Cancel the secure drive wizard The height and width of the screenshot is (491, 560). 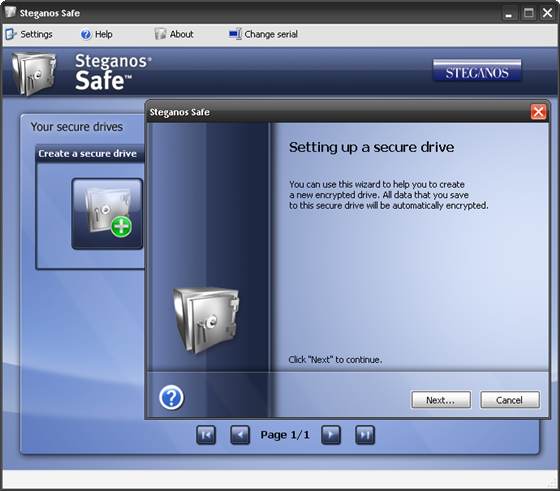coord(510,400)
